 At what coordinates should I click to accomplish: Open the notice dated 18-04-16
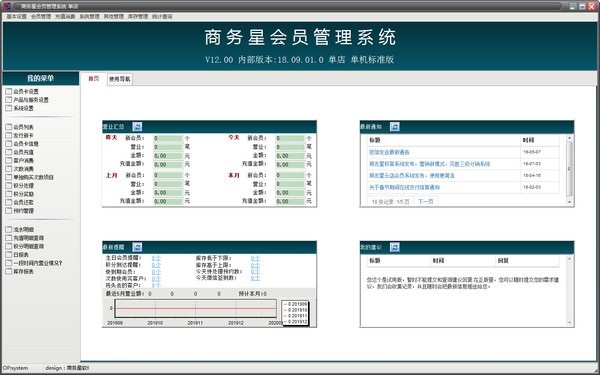coord(412,176)
